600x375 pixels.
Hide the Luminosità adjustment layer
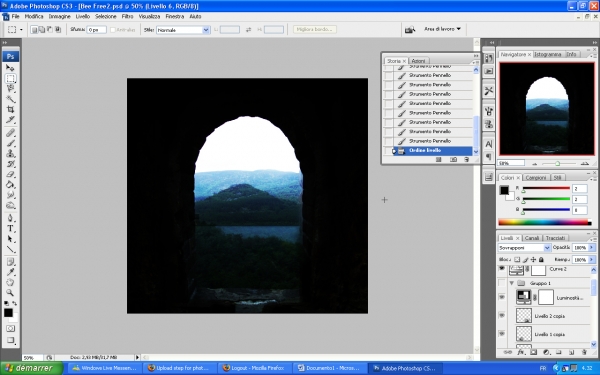[x=502, y=297]
